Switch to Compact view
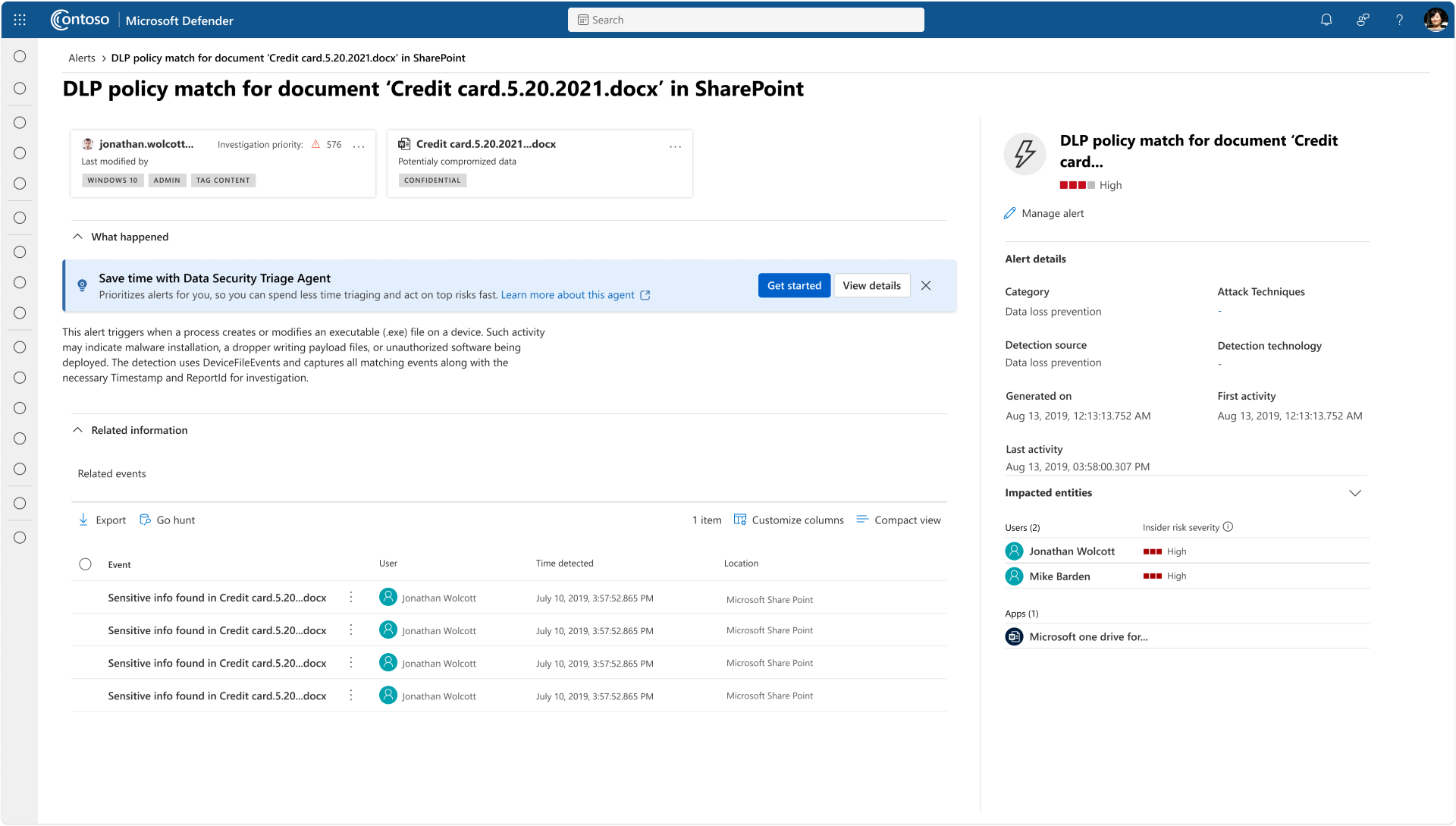 coord(899,520)
